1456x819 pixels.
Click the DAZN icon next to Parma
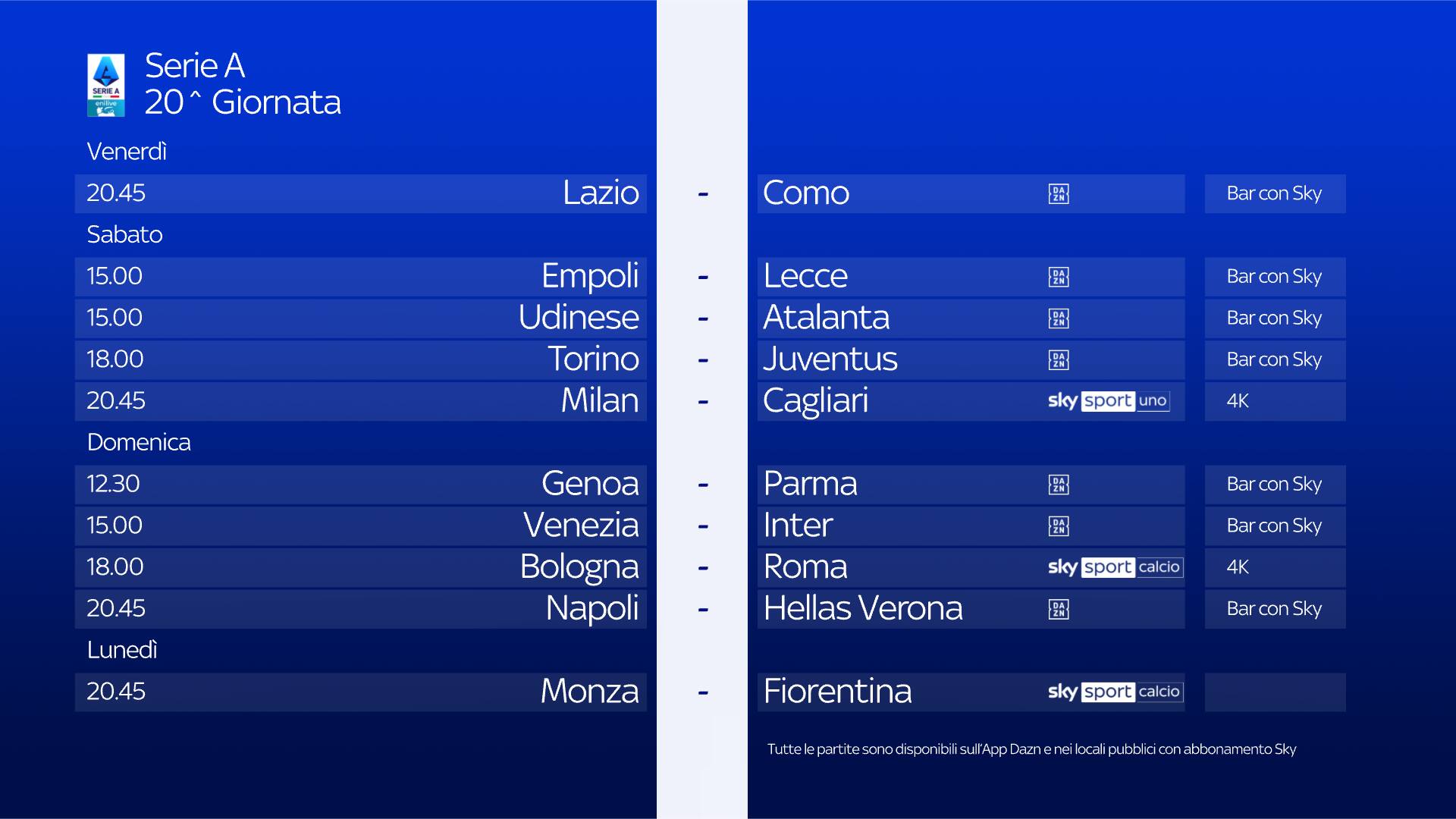tap(1059, 485)
